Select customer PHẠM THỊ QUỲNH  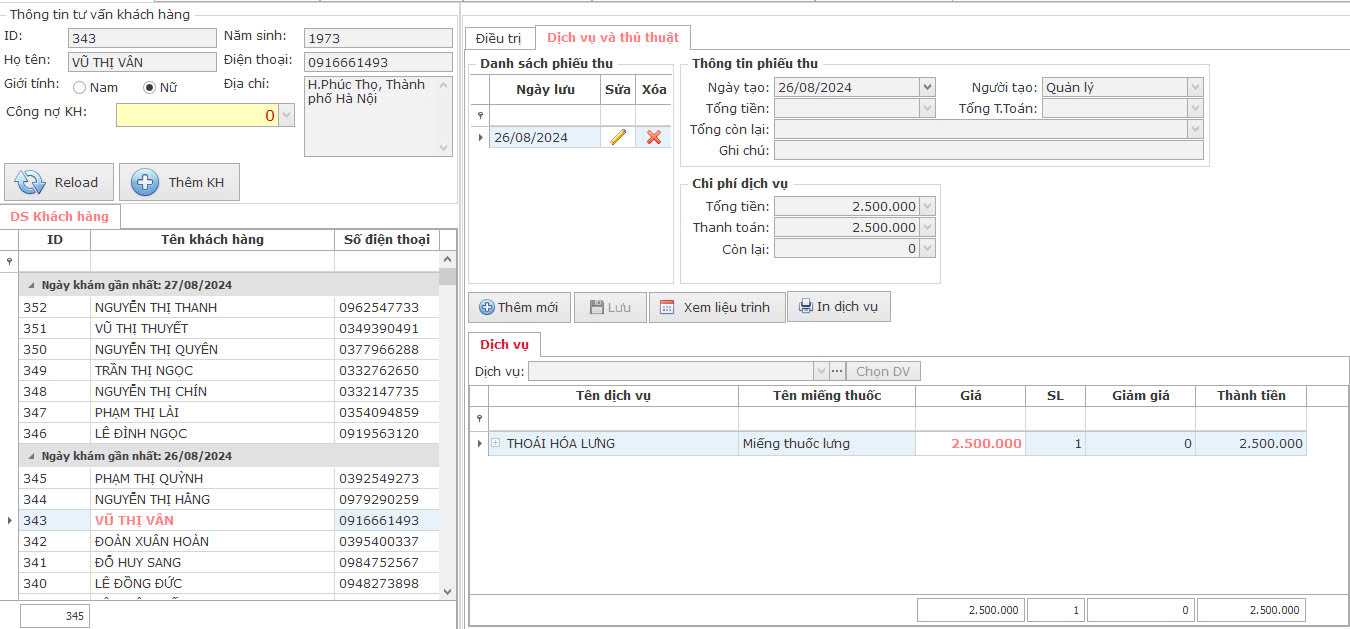(x=149, y=478)
